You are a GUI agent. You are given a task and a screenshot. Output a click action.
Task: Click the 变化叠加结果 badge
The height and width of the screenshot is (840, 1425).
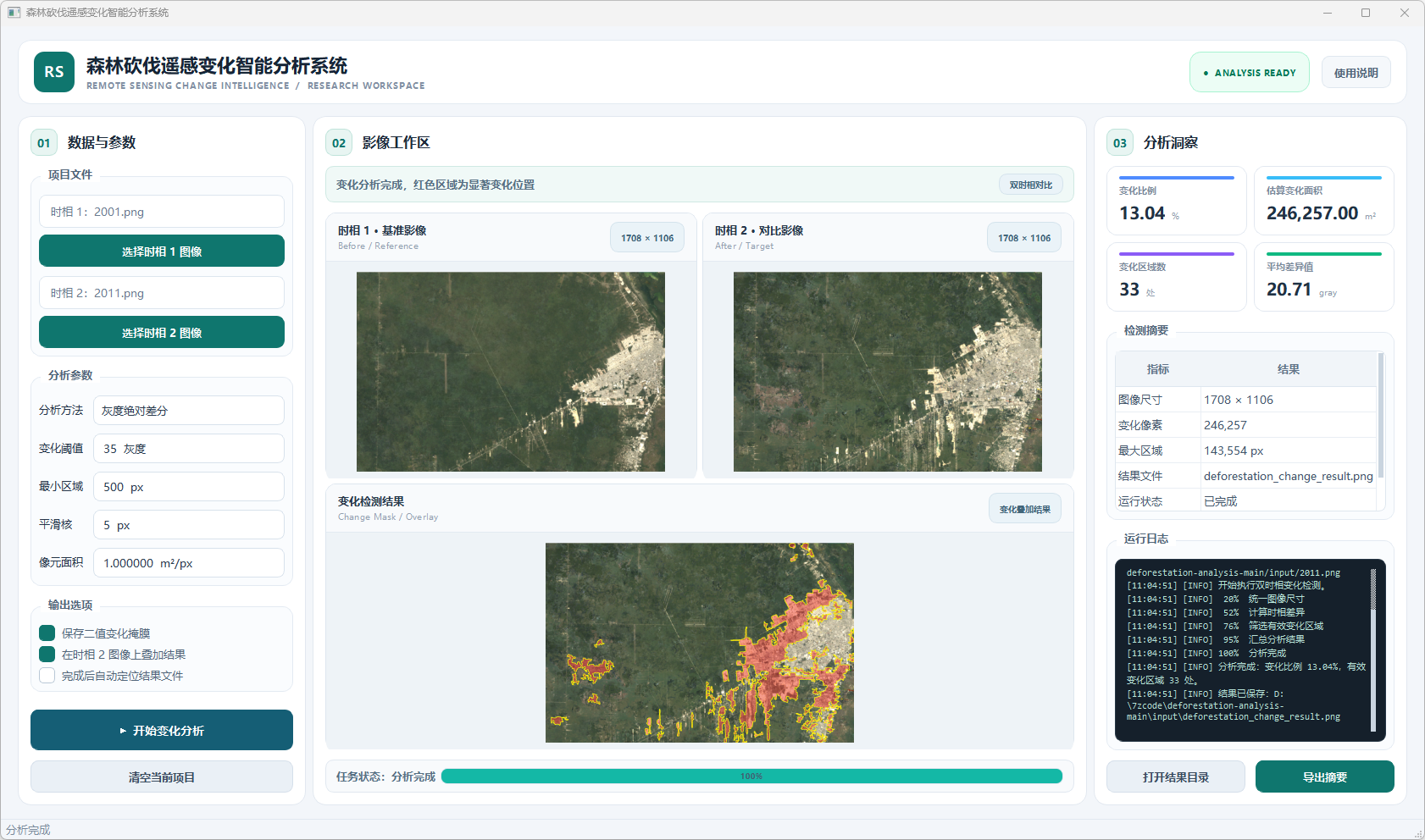(x=1025, y=509)
